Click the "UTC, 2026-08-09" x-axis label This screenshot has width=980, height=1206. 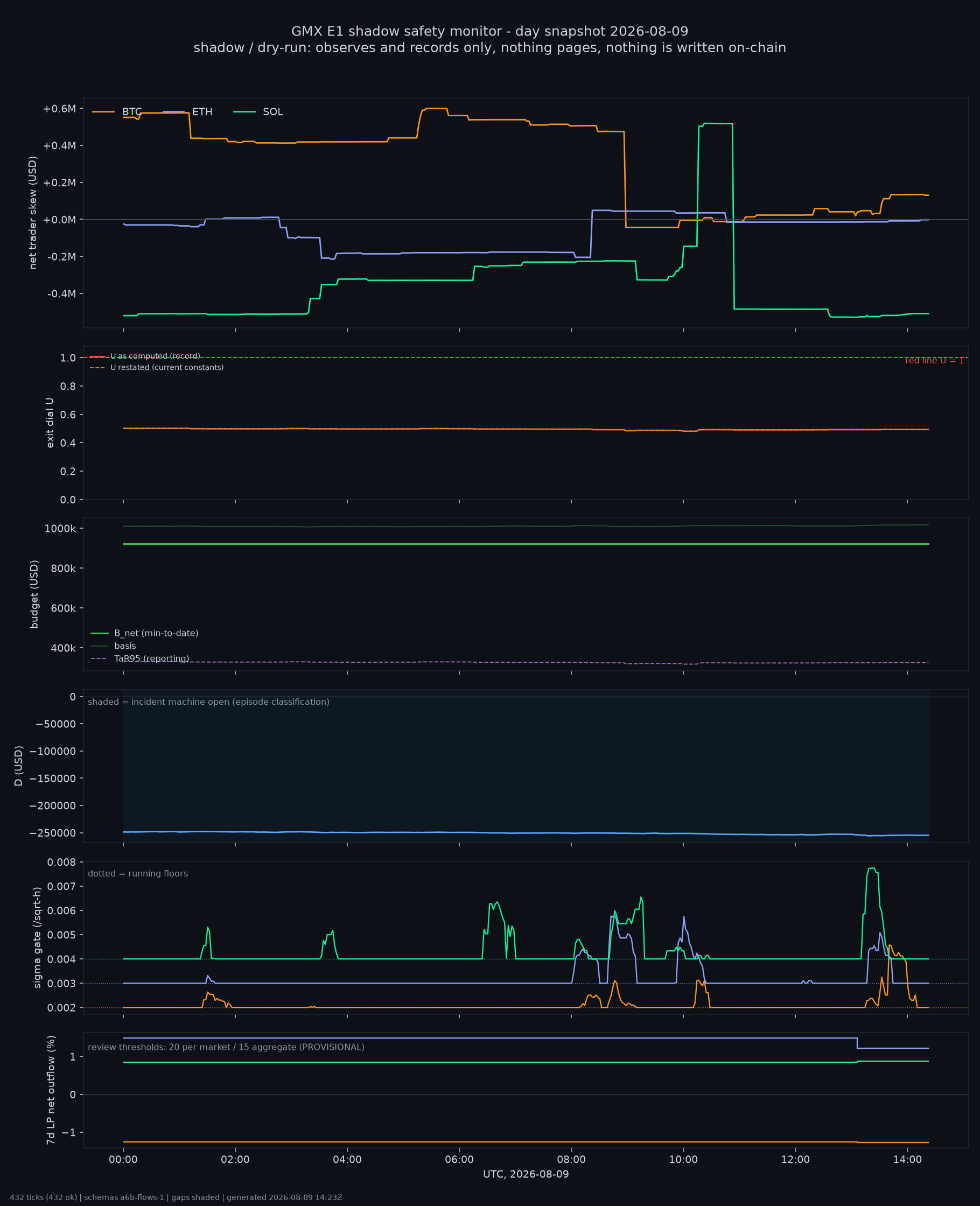point(526,1174)
